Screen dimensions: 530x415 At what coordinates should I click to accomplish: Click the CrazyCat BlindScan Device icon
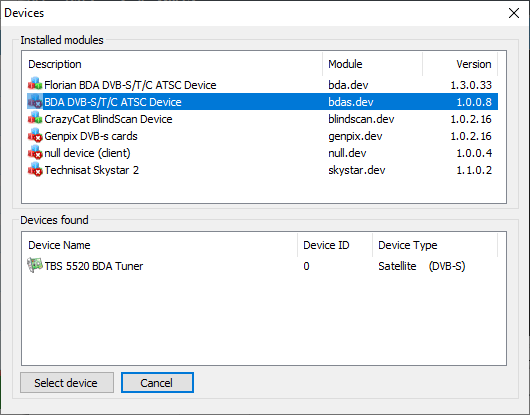(35, 118)
